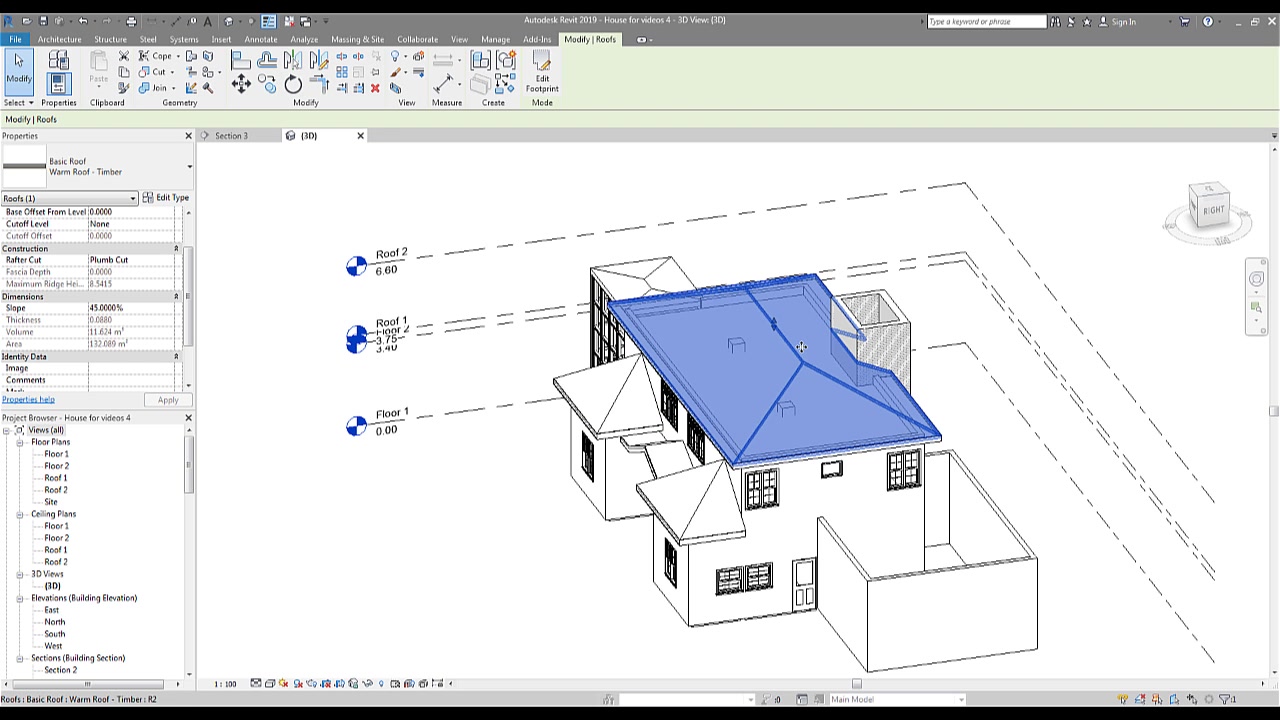The height and width of the screenshot is (720, 1280).
Task: Collapse the Floor Plans tree branch
Action: (20, 441)
